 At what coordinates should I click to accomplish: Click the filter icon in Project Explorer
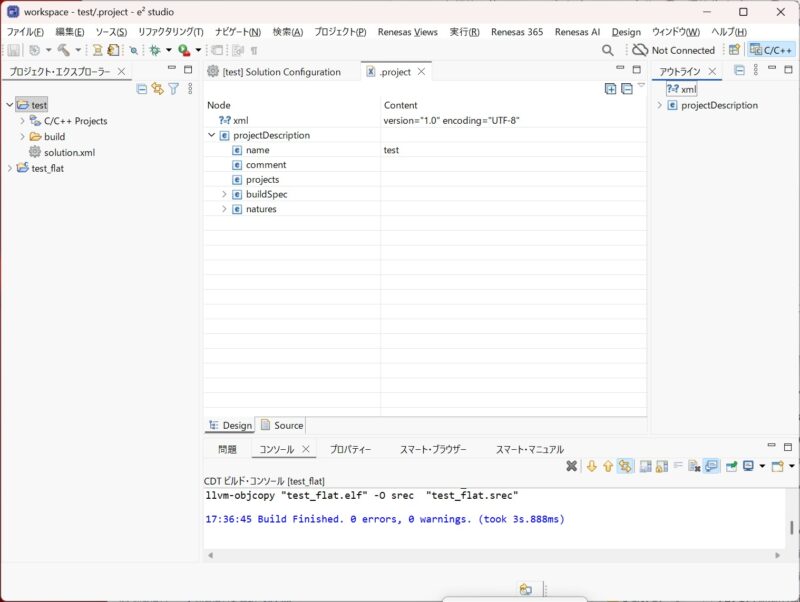point(173,89)
